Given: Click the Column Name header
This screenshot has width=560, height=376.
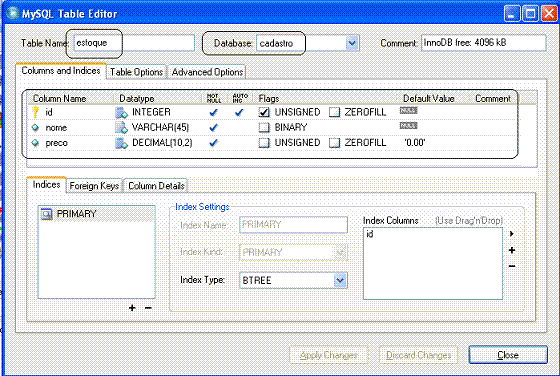Looking at the screenshot, I should pos(60,99).
